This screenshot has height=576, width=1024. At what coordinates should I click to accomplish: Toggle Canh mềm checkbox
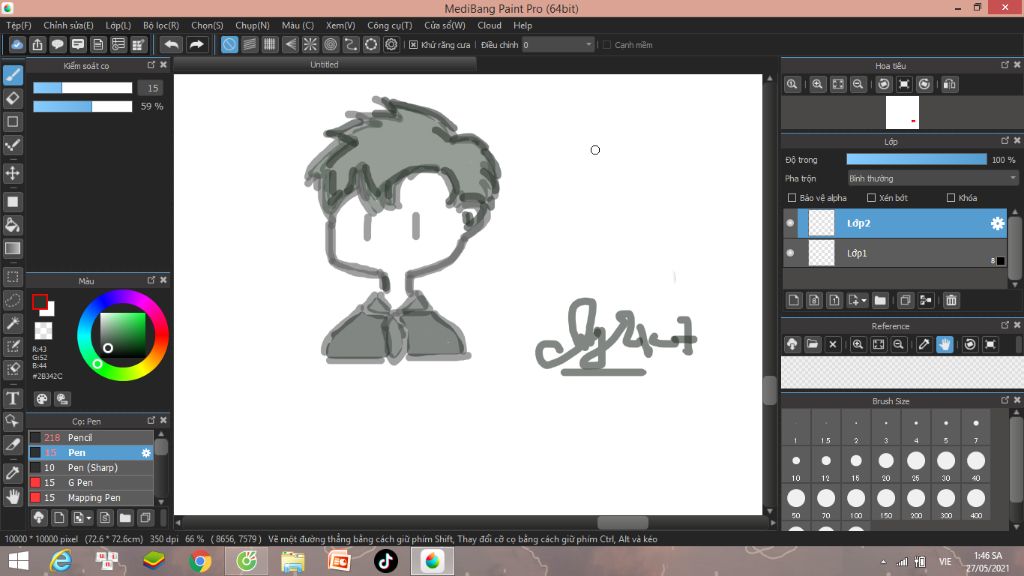click(607, 45)
